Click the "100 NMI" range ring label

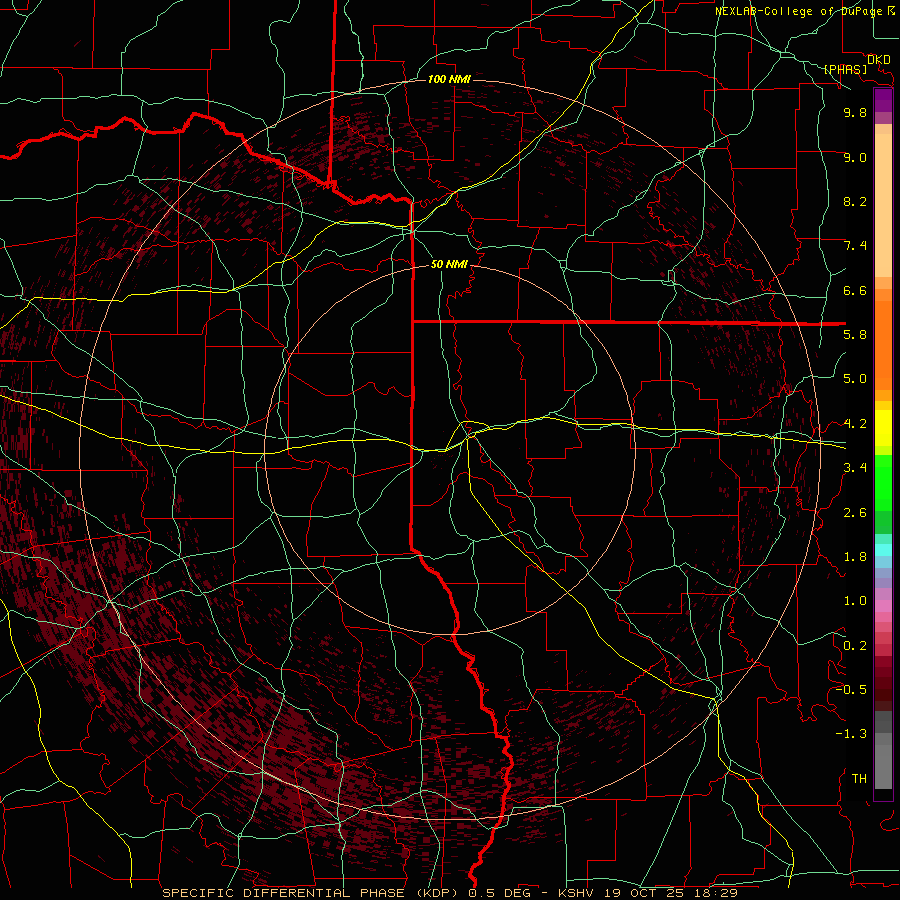coord(449,79)
